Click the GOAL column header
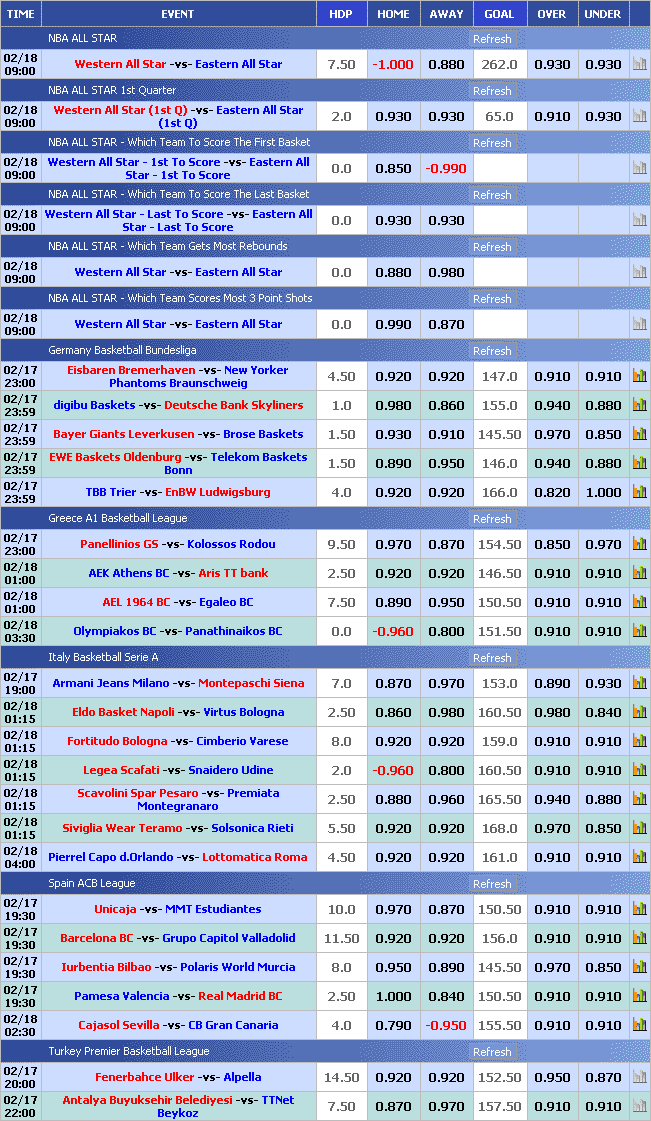The height and width of the screenshot is (1121, 651). 499,14
